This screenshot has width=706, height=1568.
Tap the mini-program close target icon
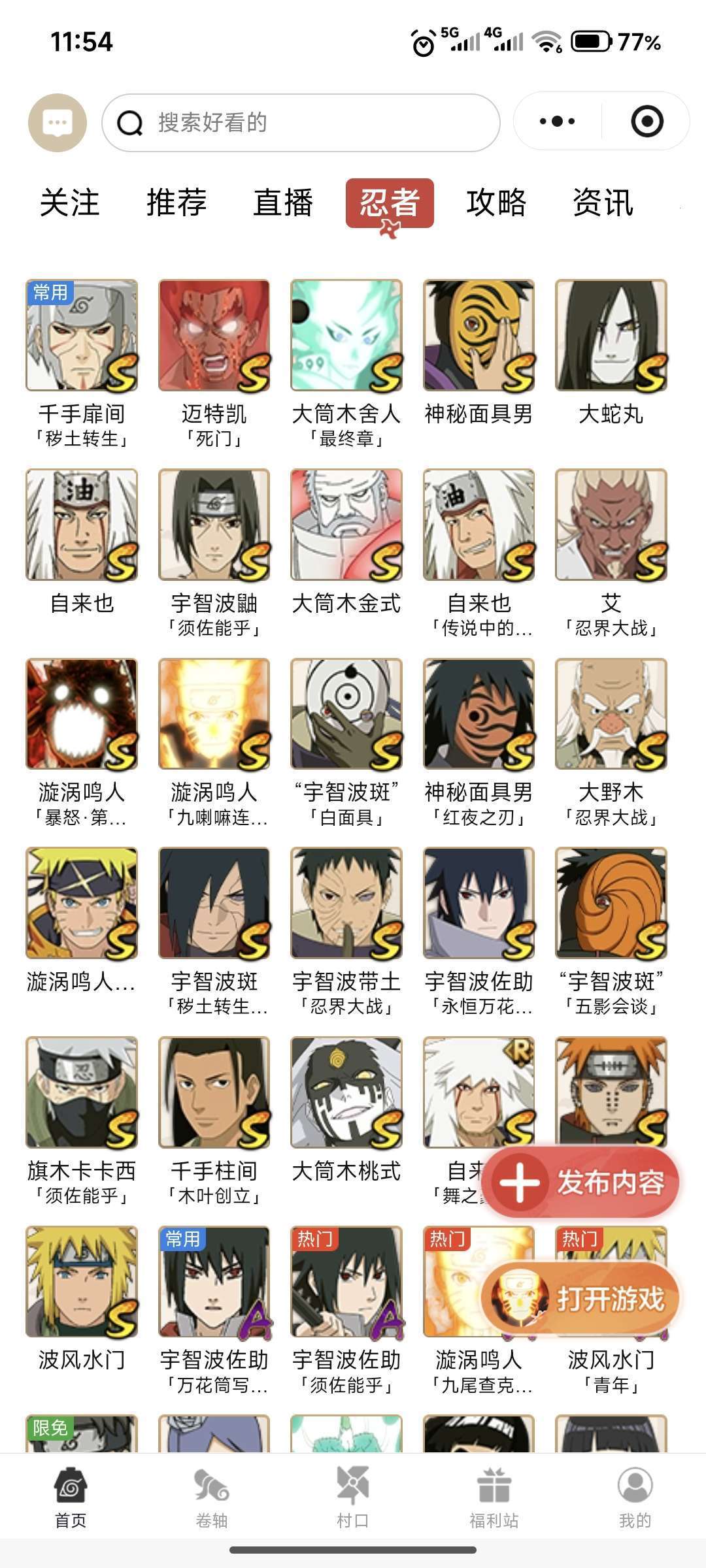647,122
